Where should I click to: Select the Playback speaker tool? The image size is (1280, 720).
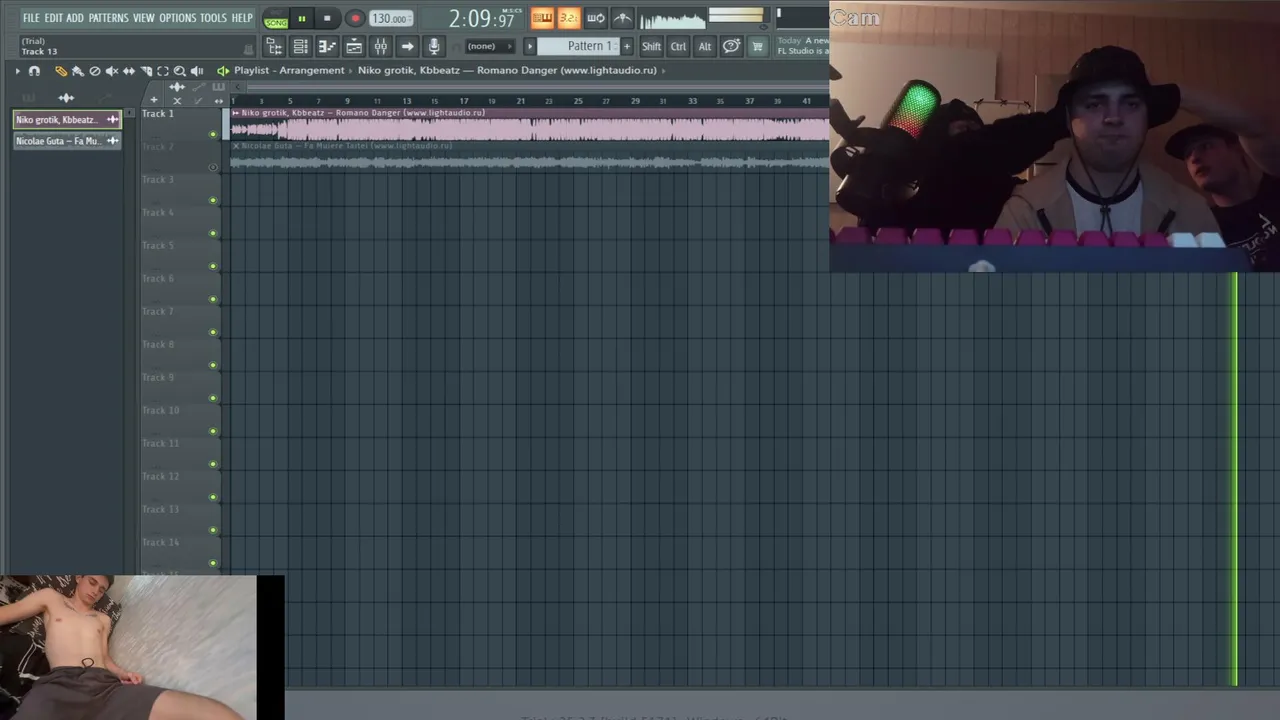click(x=196, y=71)
